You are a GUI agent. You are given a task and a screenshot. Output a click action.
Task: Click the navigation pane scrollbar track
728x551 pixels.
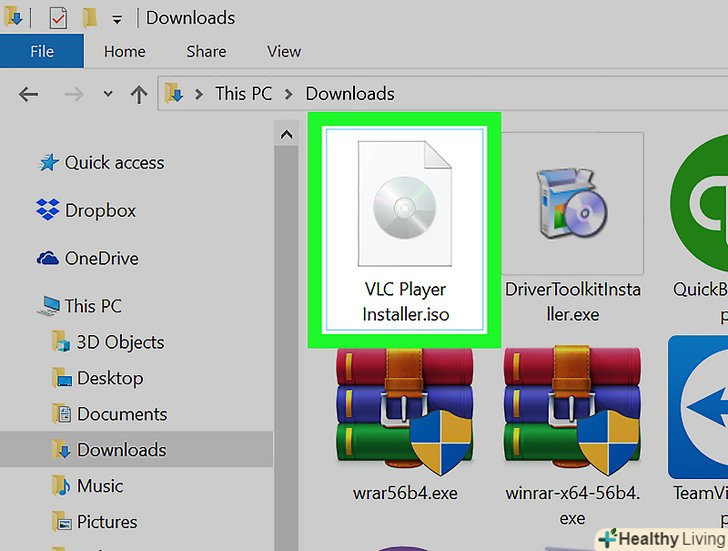click(286, 348)
